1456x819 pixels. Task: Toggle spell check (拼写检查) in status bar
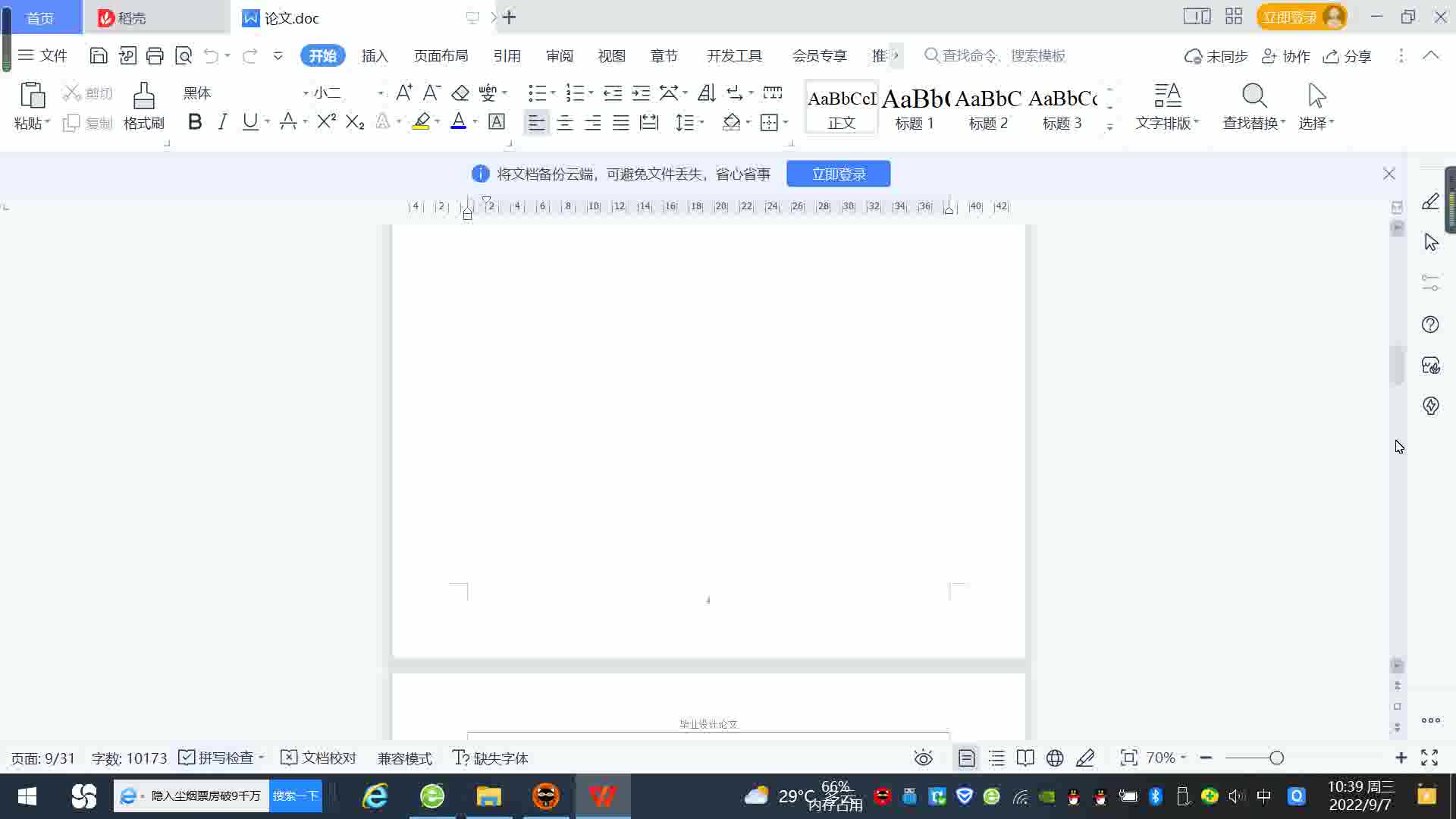pos(217,758)
